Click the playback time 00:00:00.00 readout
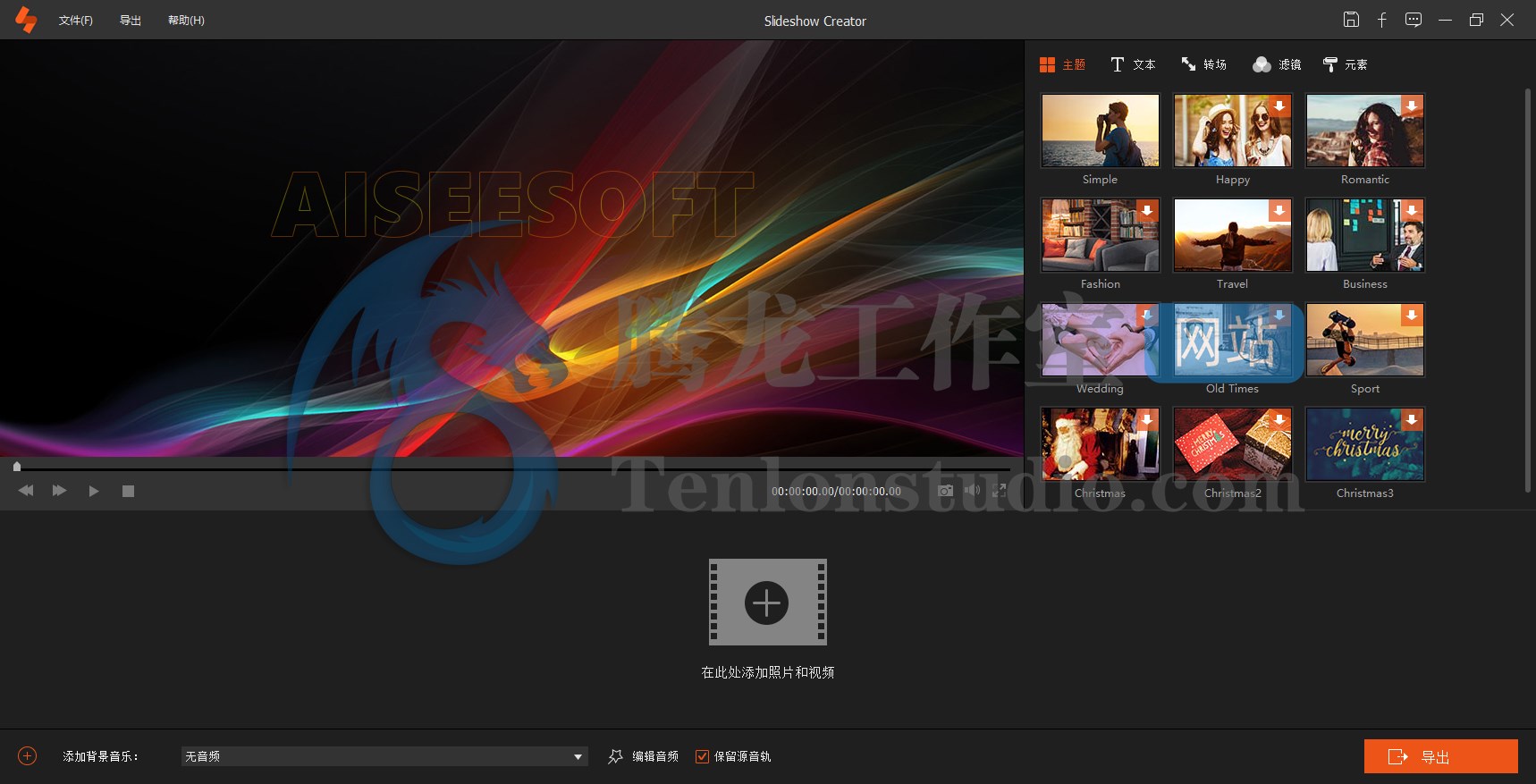This screenshot has height=784, width=1536. (x=836, y=491)
